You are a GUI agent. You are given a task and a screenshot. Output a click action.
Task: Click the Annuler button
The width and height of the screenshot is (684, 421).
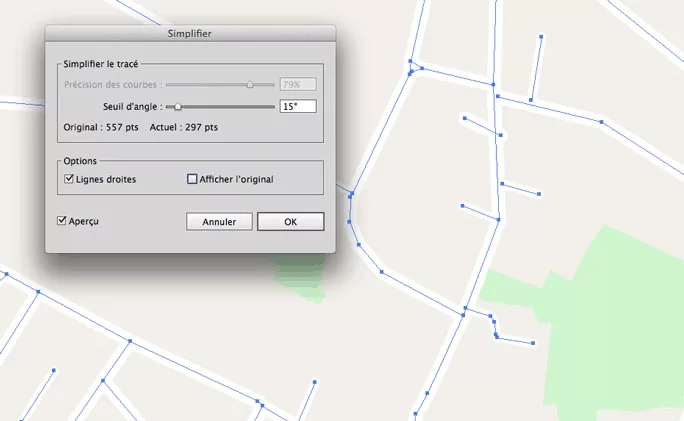tap(219, 222)
